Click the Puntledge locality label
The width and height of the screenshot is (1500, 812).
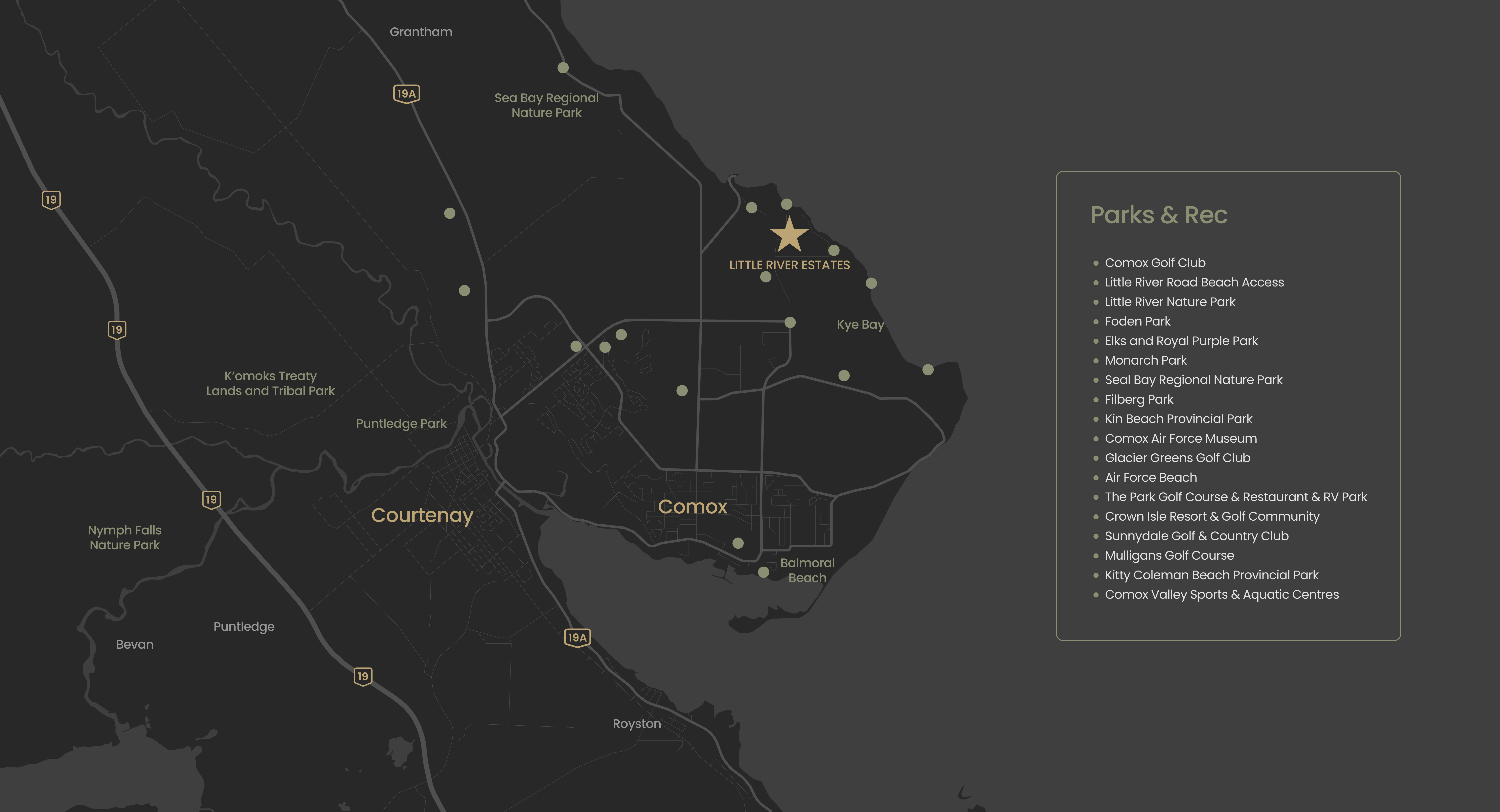(244, 627)
